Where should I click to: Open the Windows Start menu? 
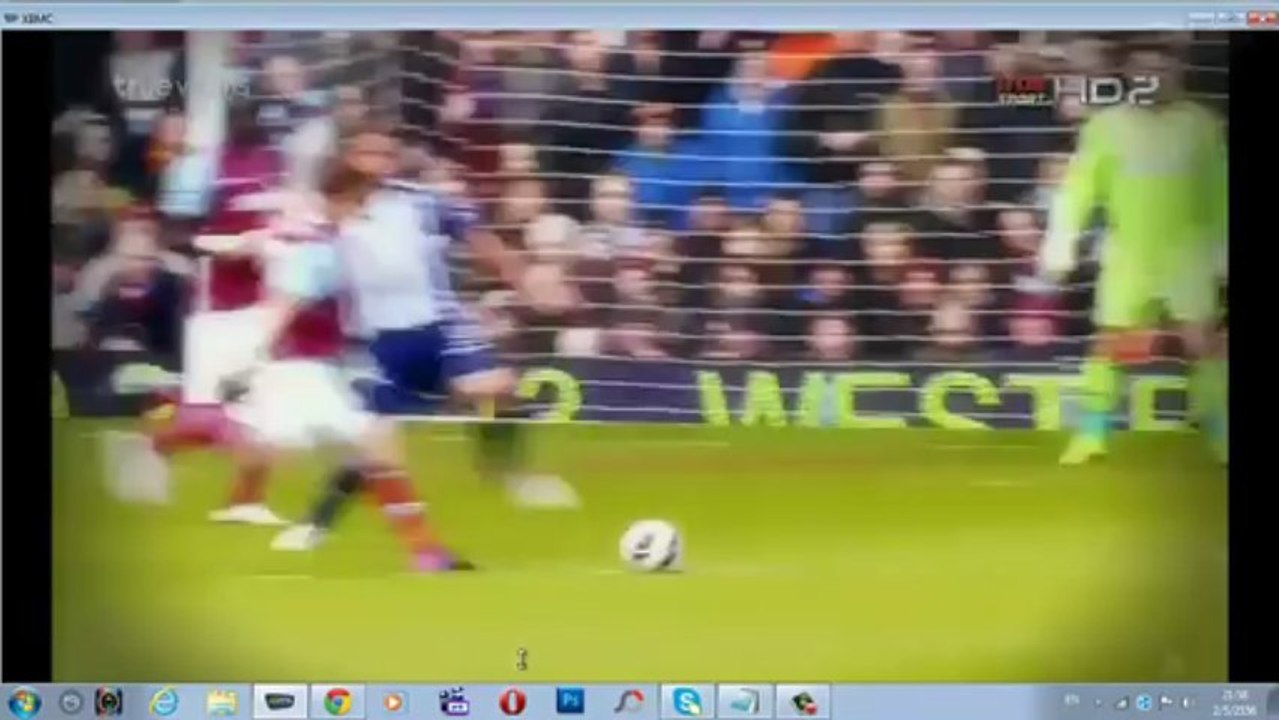[23, 702]
